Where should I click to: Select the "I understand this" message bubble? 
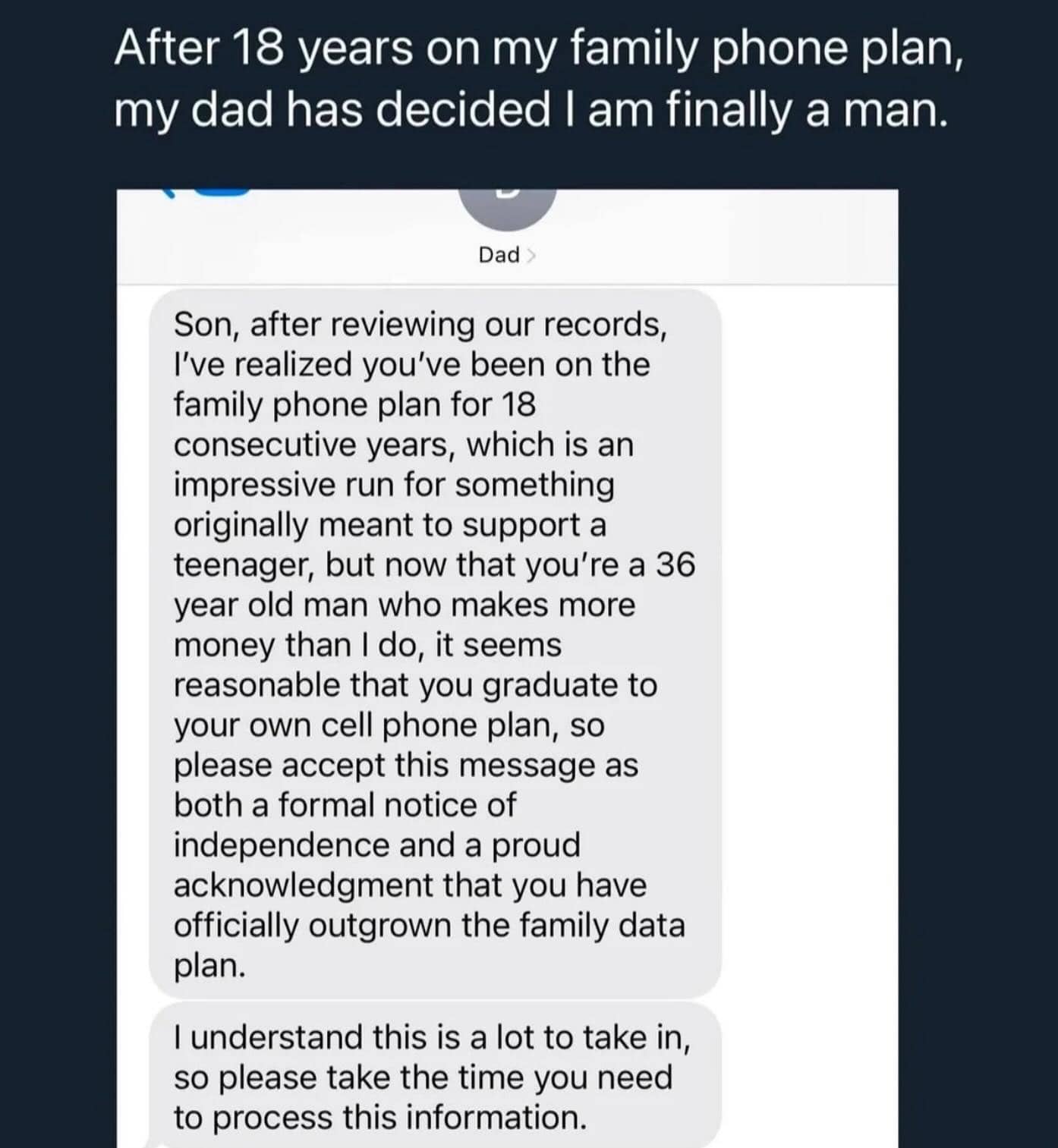coord(434,1076)
